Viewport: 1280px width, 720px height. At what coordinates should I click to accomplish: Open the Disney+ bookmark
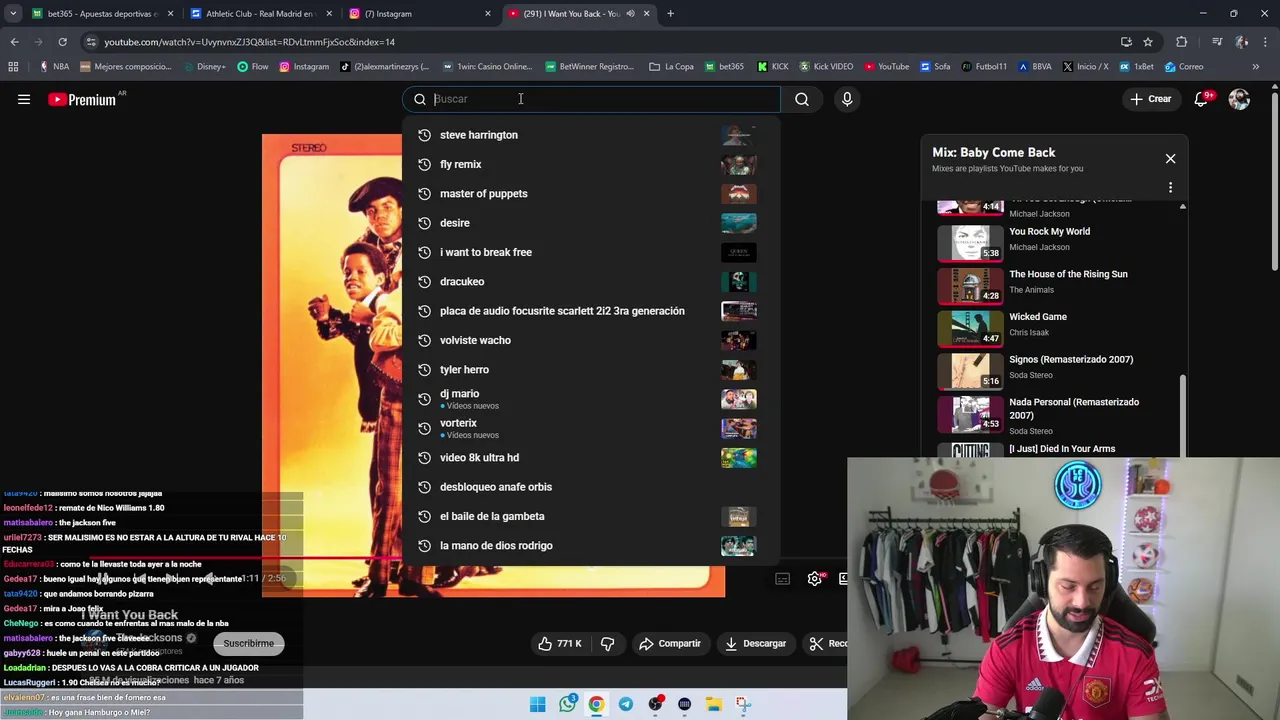click(x=203, y=67)
